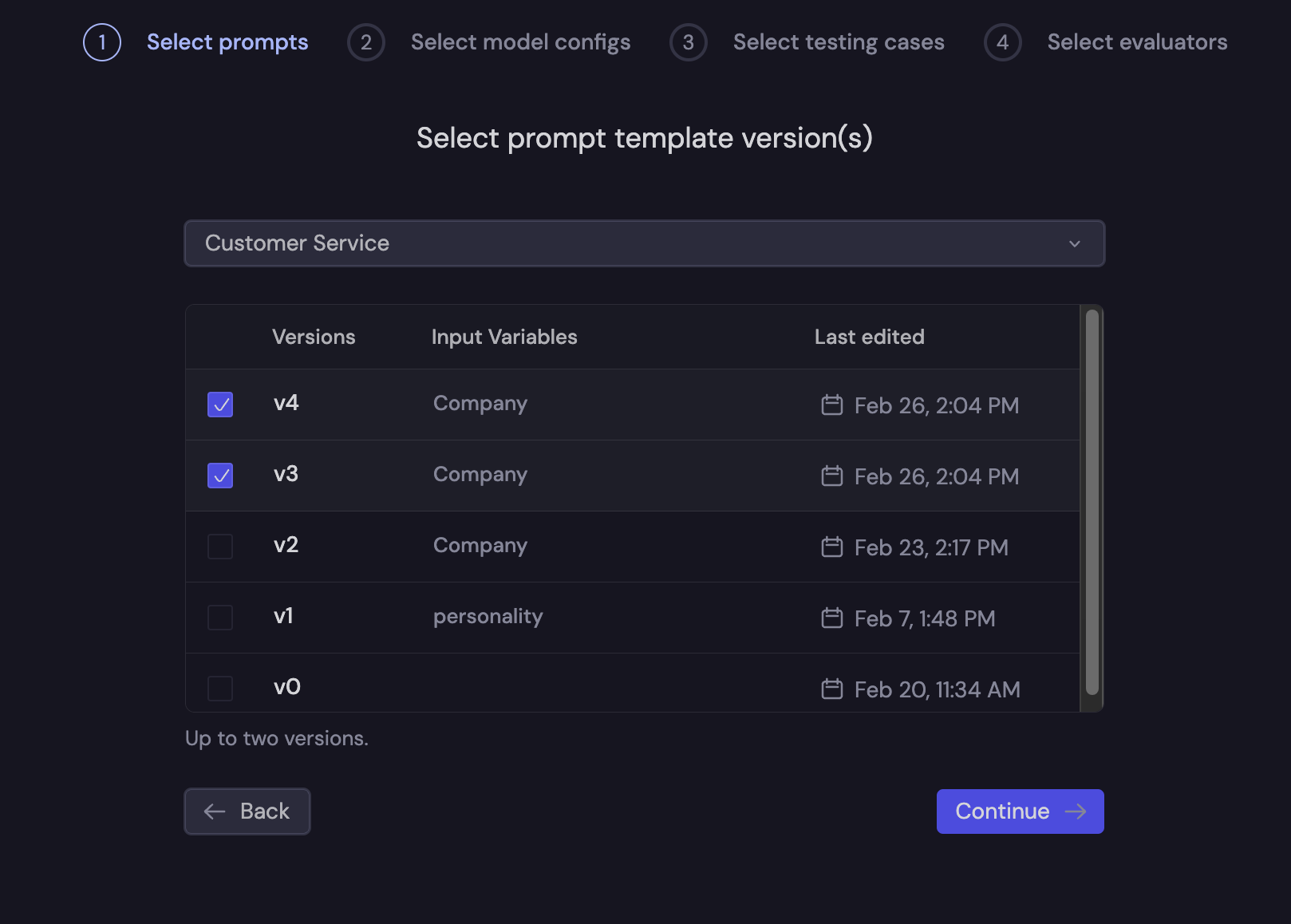This screenshot has height=924, width=1291.
Task: Click the step 1 circle icon
Action: (102, 42)
